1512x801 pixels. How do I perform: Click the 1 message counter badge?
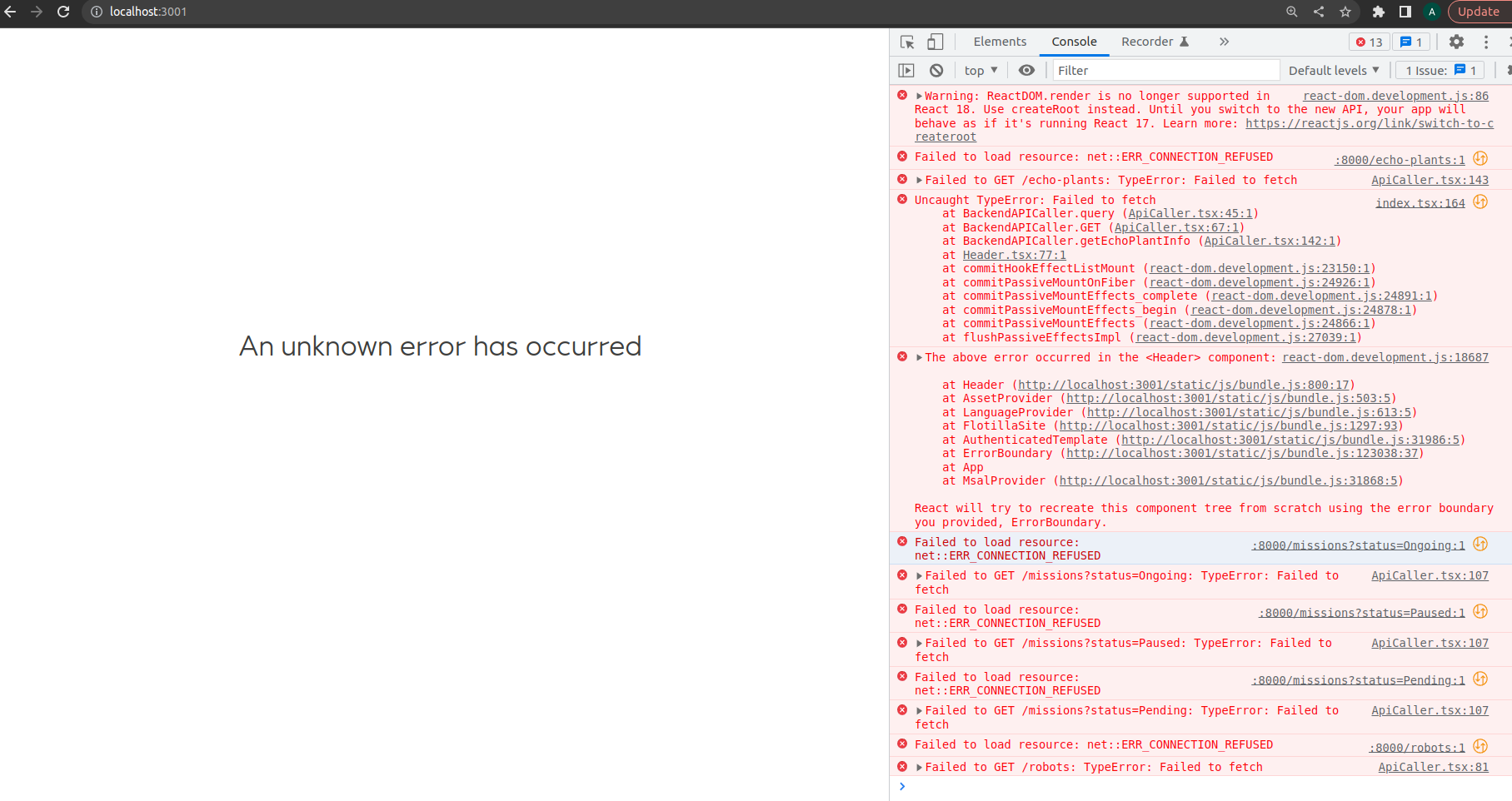point(1411,42)
